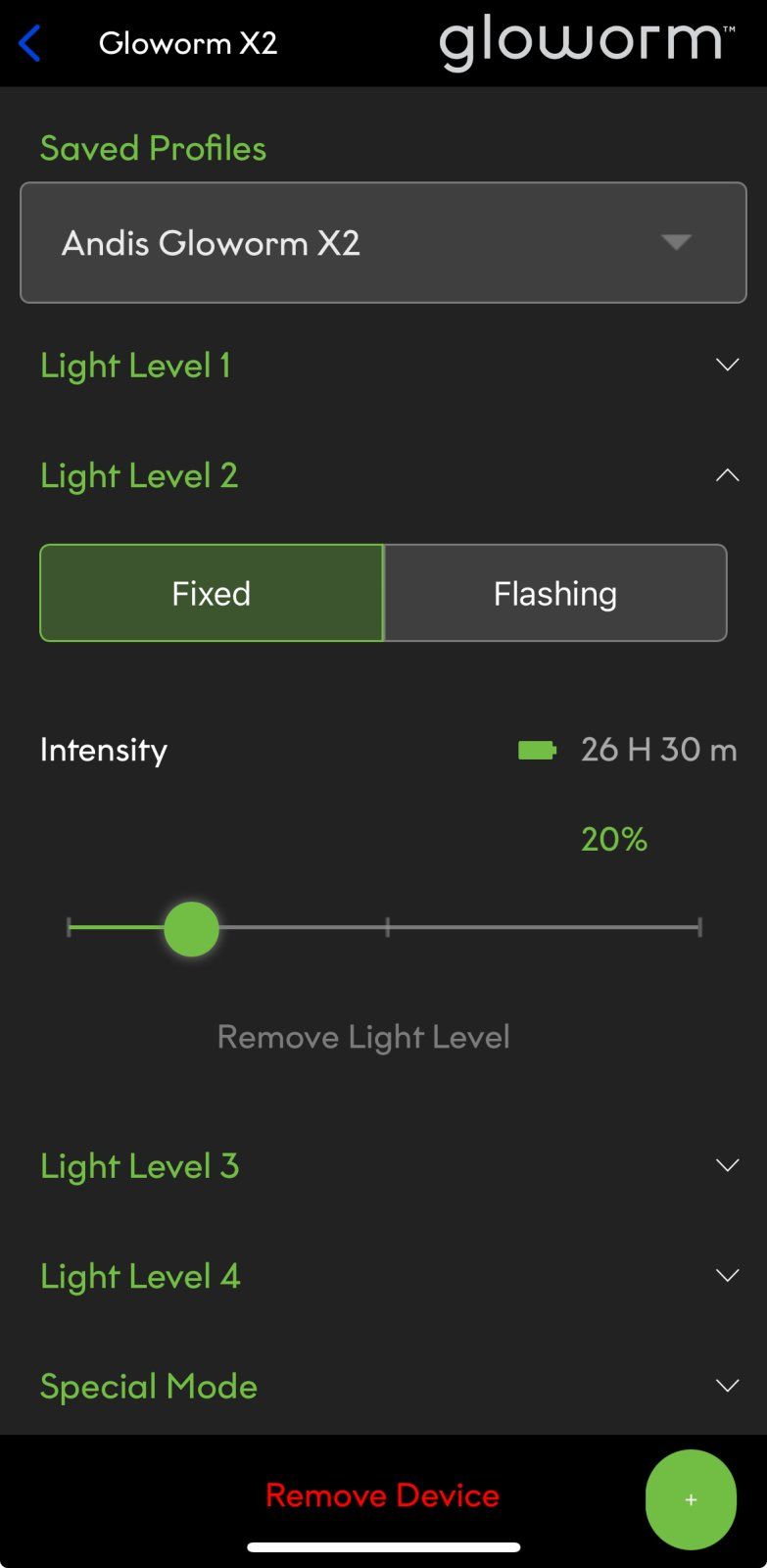Tap the green battery icon
This screenshot has height=1568, width=767.
pyautogui.click(x=537, y=751)
